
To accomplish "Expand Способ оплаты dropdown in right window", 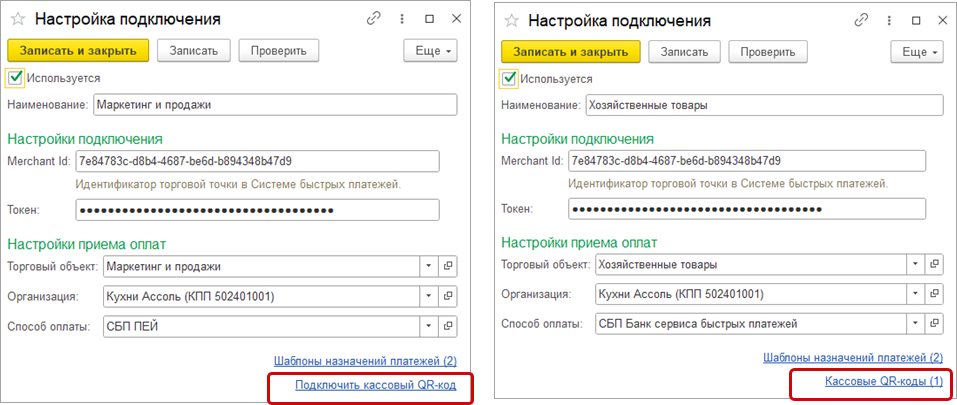I will (x=915, y=323).
